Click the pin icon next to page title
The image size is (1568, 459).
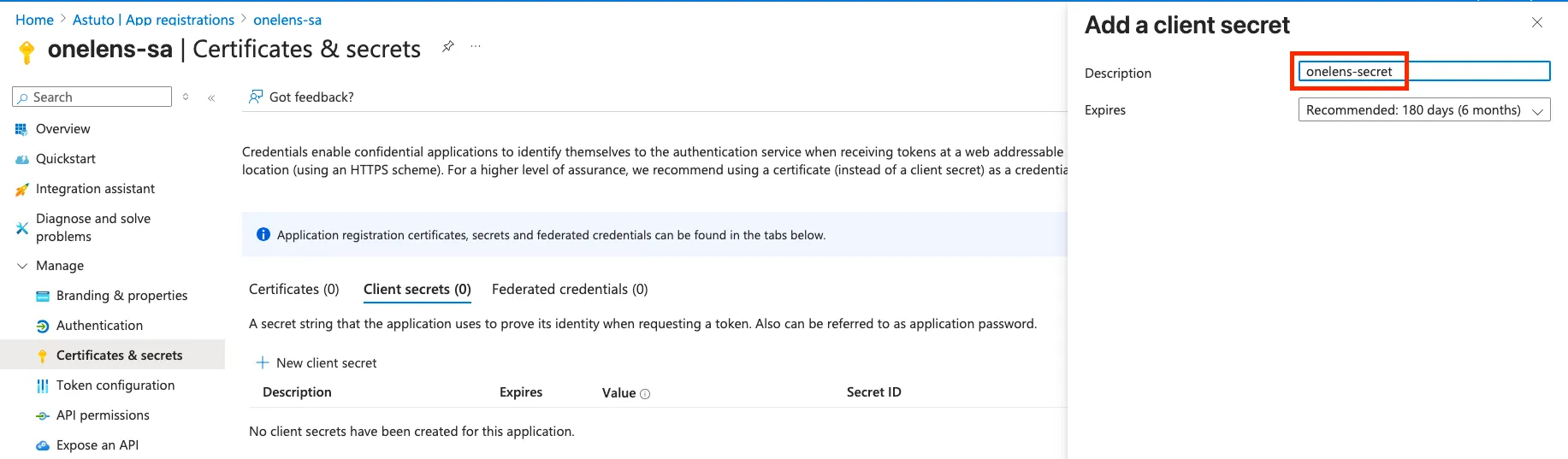pos(447,47)
